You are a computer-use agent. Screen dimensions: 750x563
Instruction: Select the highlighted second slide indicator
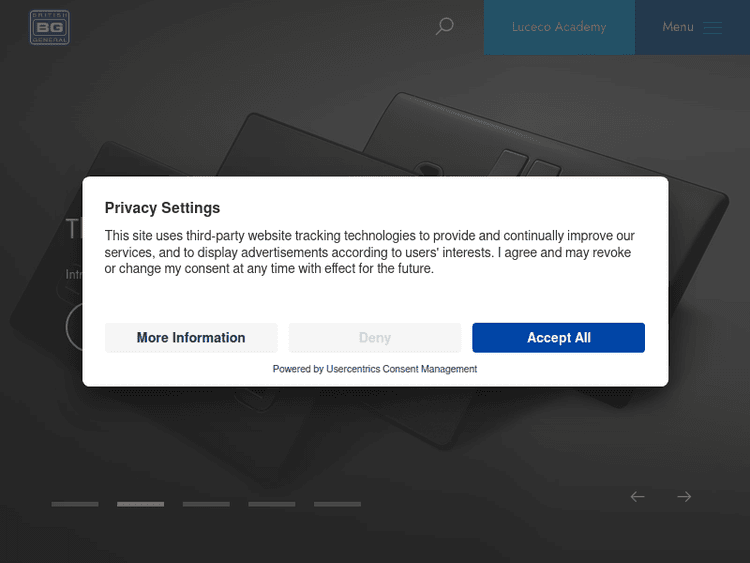click(140, 504)
